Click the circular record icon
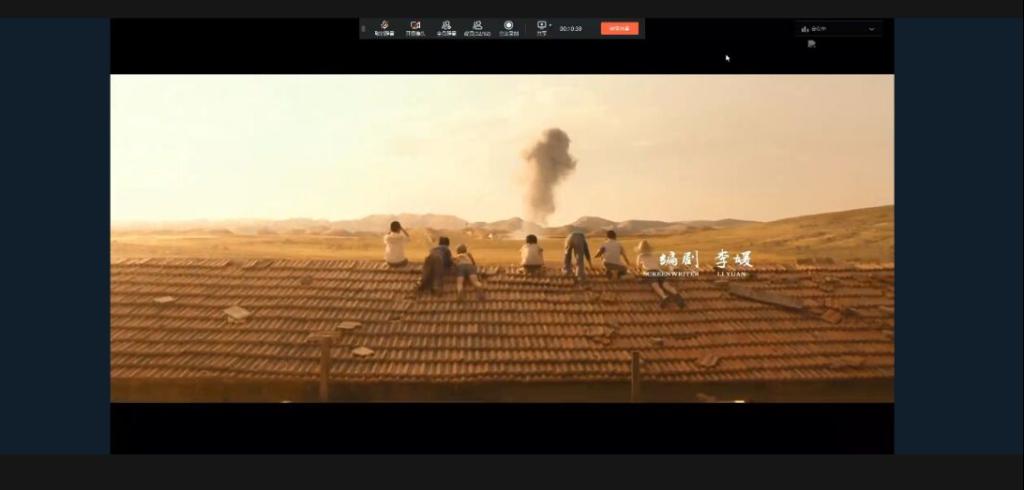1024x490 pixels. coord(508,26)
